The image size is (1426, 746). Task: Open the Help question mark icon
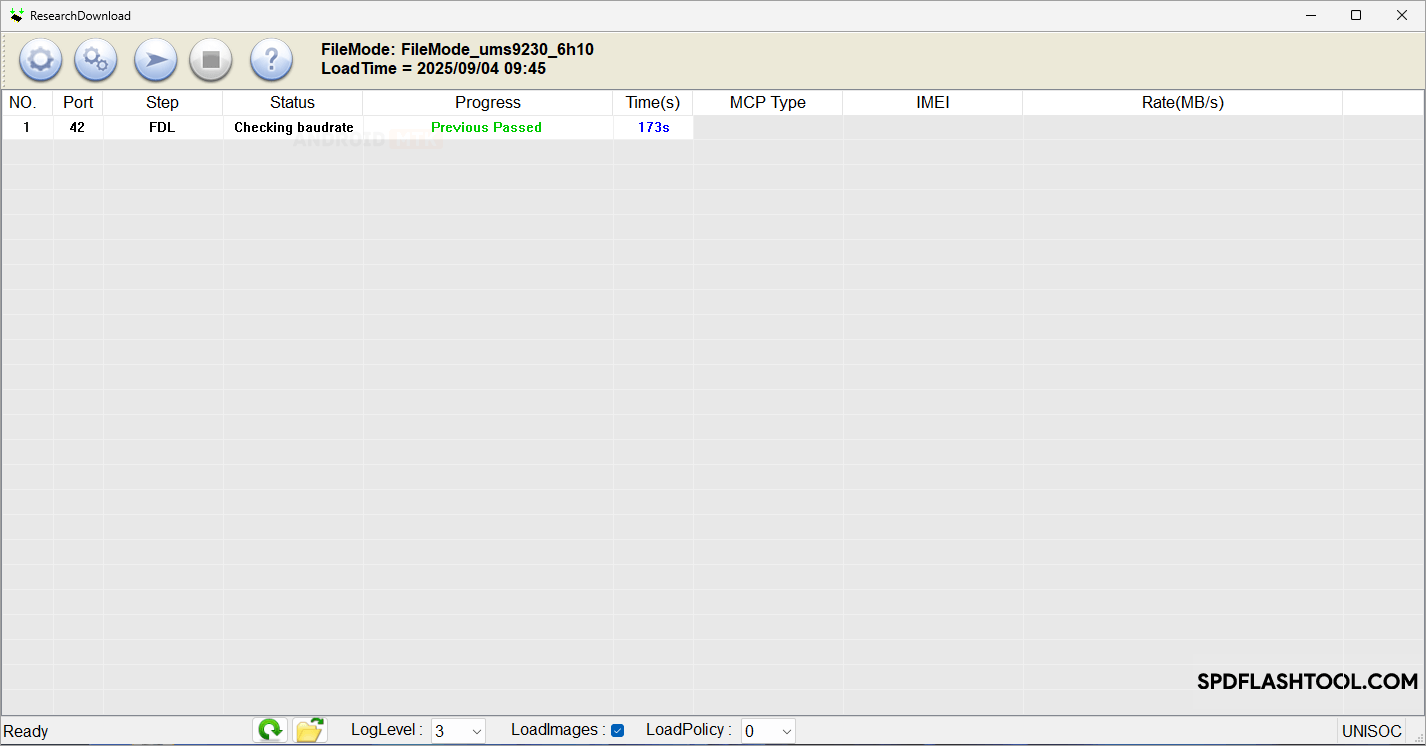point(271,60)
